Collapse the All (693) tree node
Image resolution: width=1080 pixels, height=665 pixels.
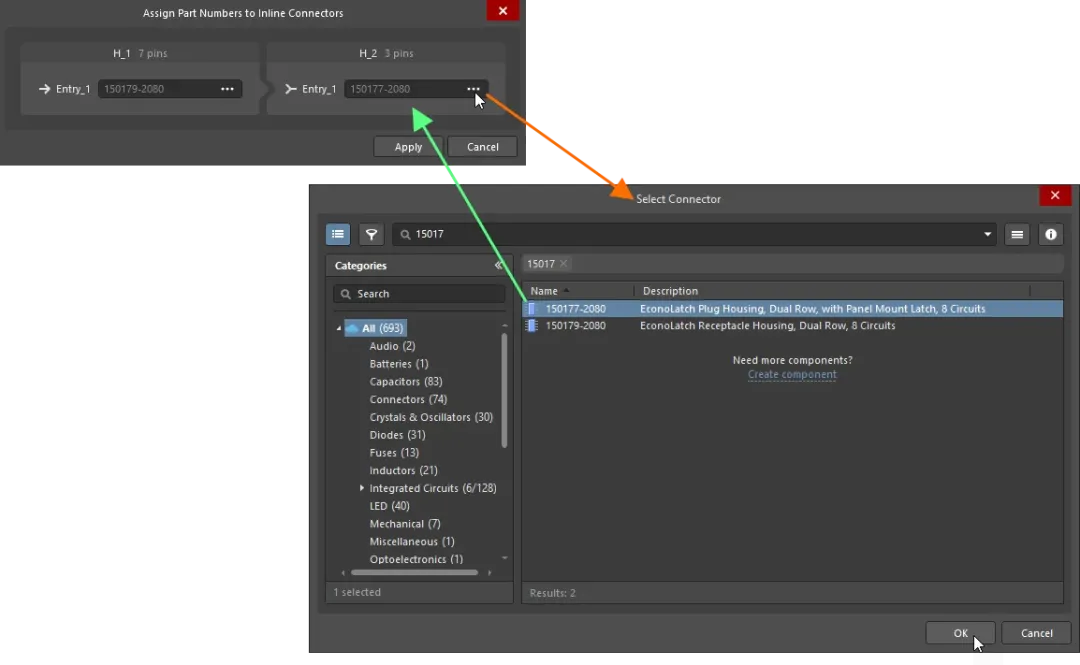click(x=339, y=329)
